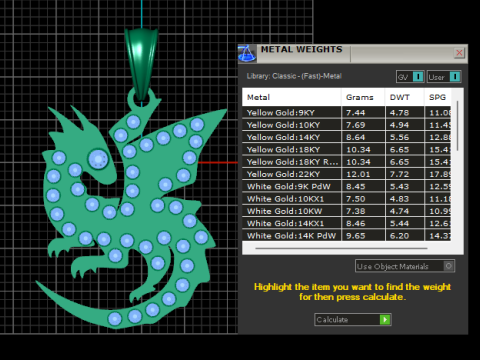480x360 pixels.
Task: Select the White Gold:9K PdW row
Action: (x=347, y=187)
